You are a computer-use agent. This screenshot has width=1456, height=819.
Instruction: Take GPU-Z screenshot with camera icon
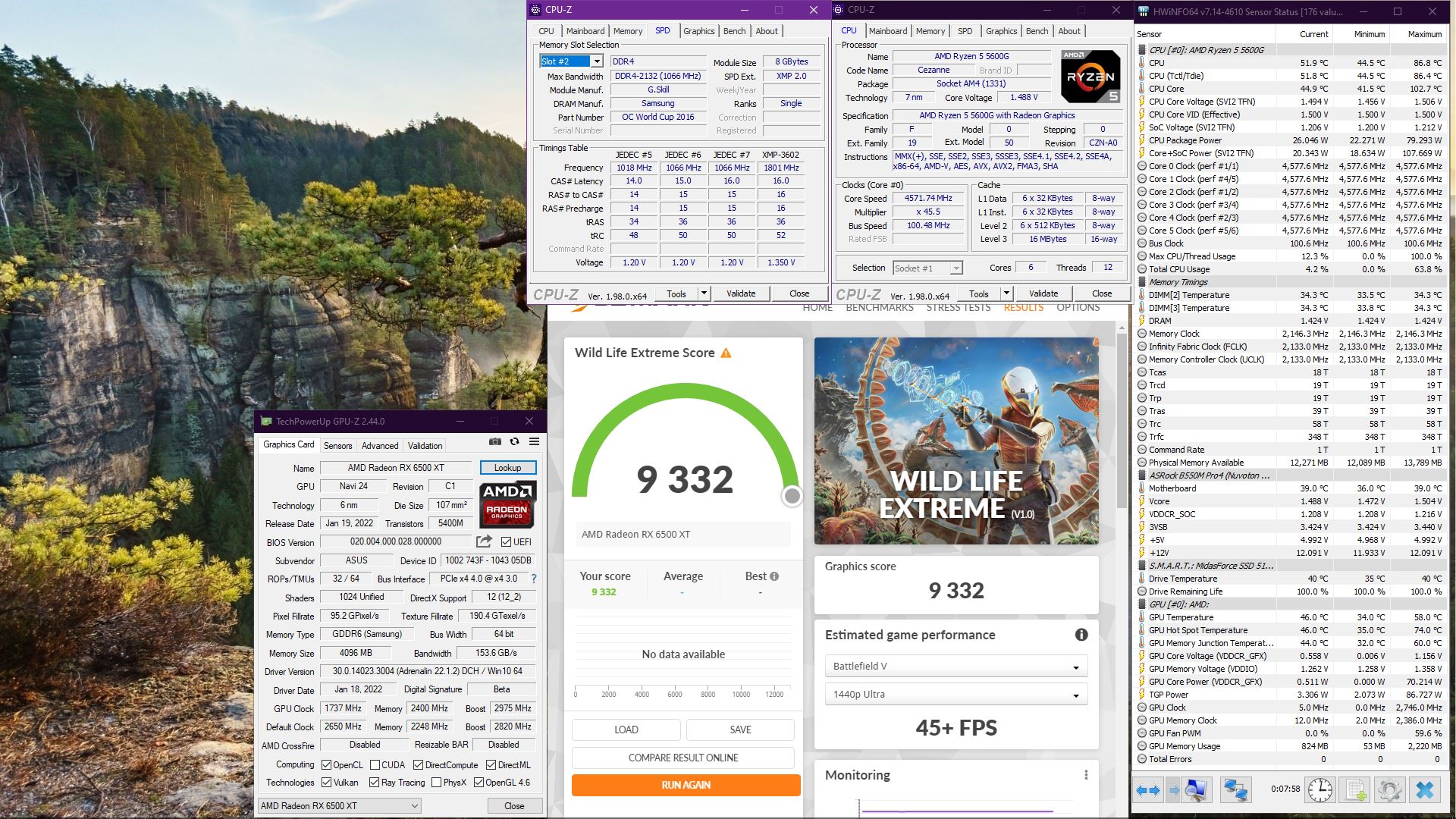[x=495, y=441]
